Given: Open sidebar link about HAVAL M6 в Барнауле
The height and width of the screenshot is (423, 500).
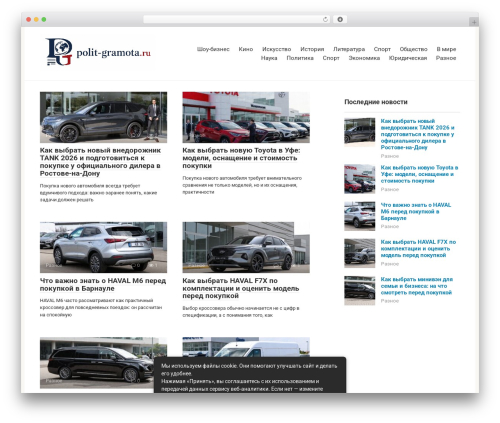Looking at the screenshot, I should coord(416,211).
